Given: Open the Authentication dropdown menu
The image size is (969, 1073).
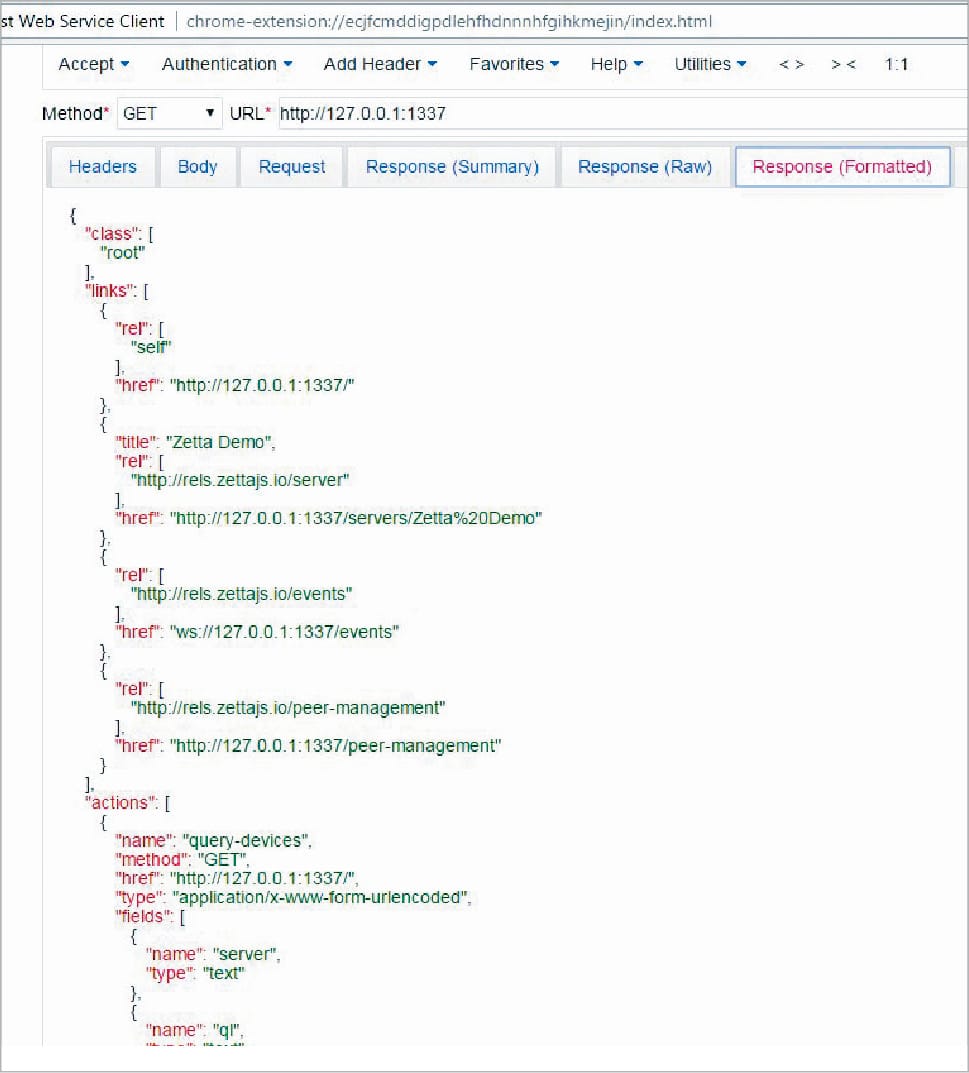Looking at the screenshot, I should point(227,64).
